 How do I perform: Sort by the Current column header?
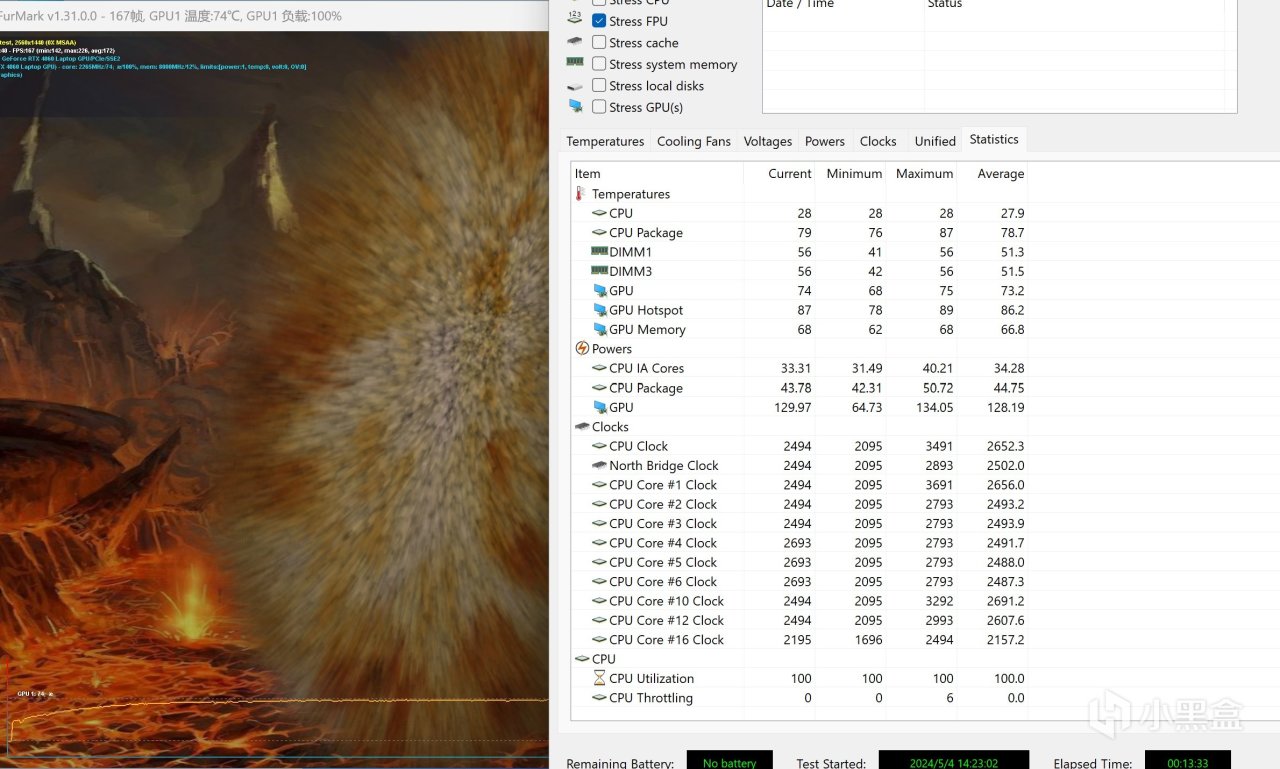(x=781, y=173)
